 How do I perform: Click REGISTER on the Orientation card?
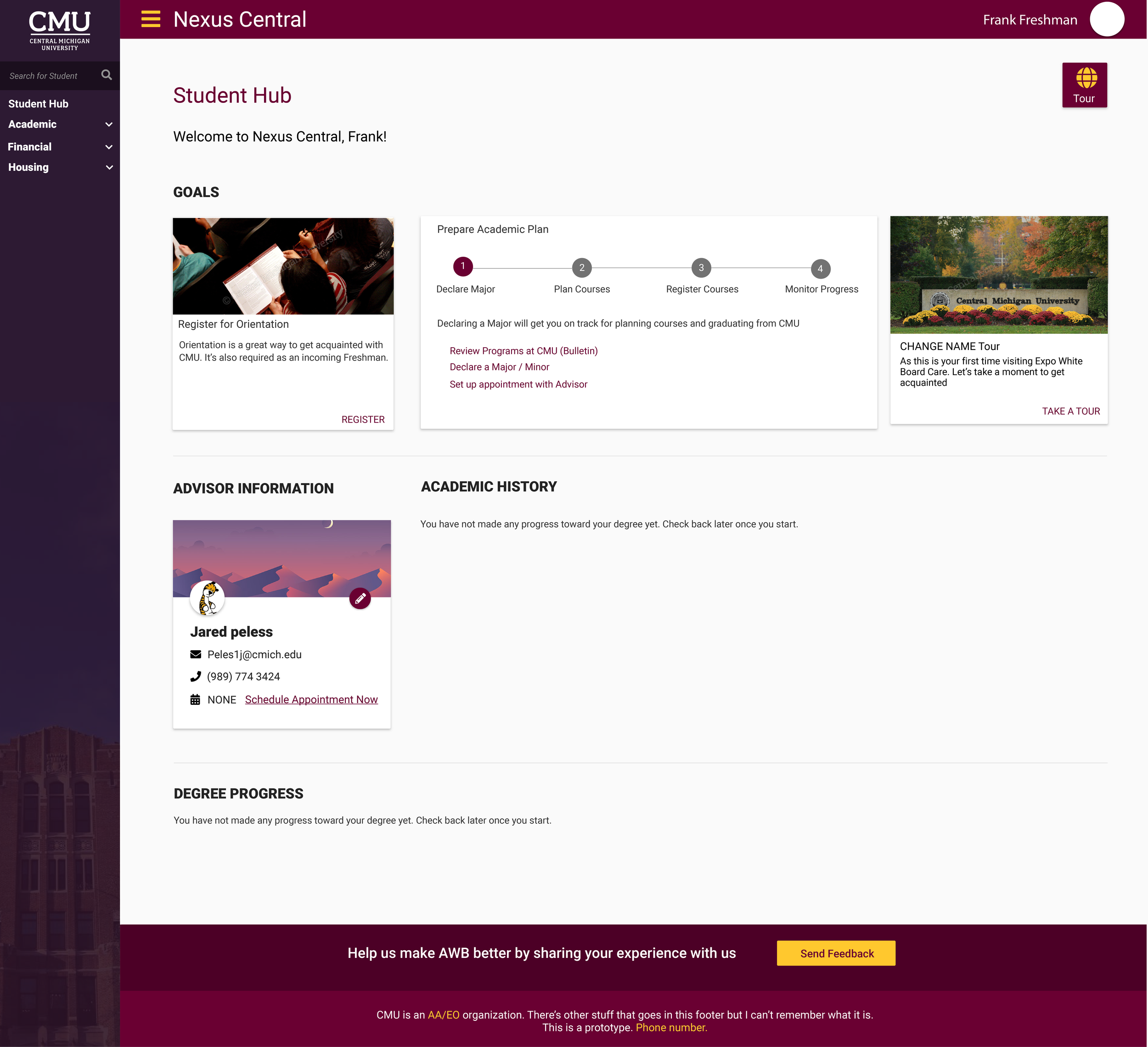point(363,420)
